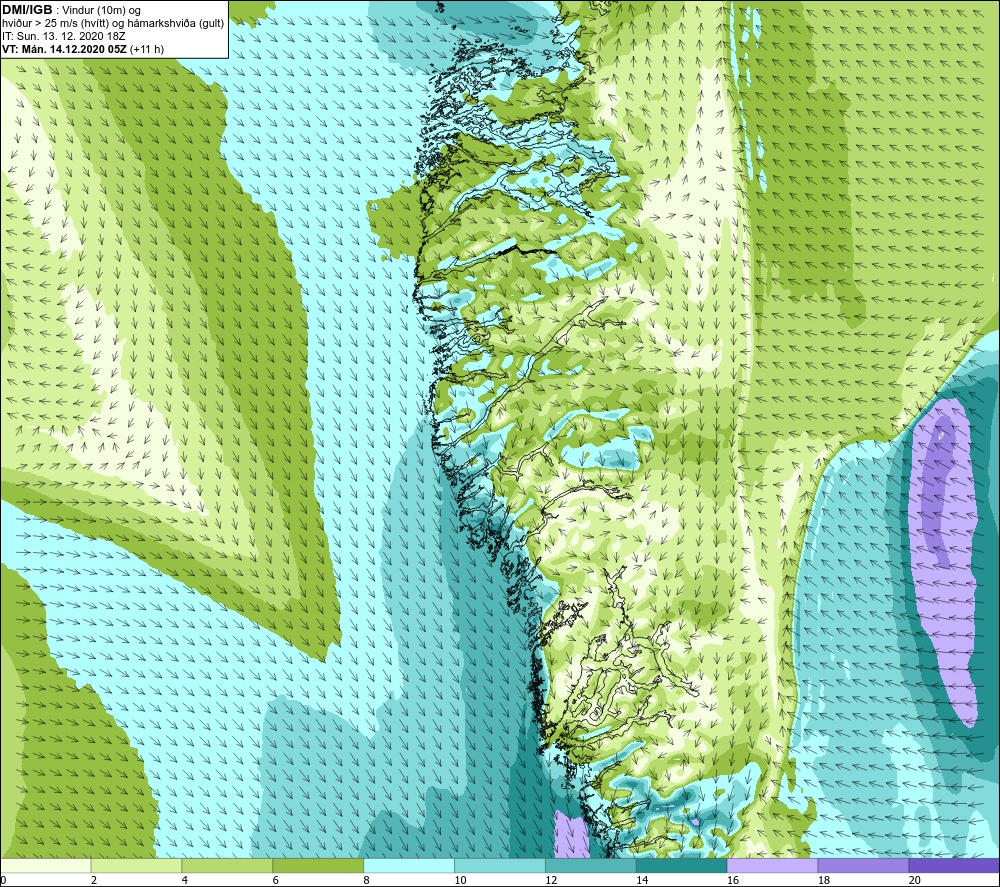1000x887 pixels.
Task: Click the 2–4 m/s light green legend swatch
Action: coord(136,866)
